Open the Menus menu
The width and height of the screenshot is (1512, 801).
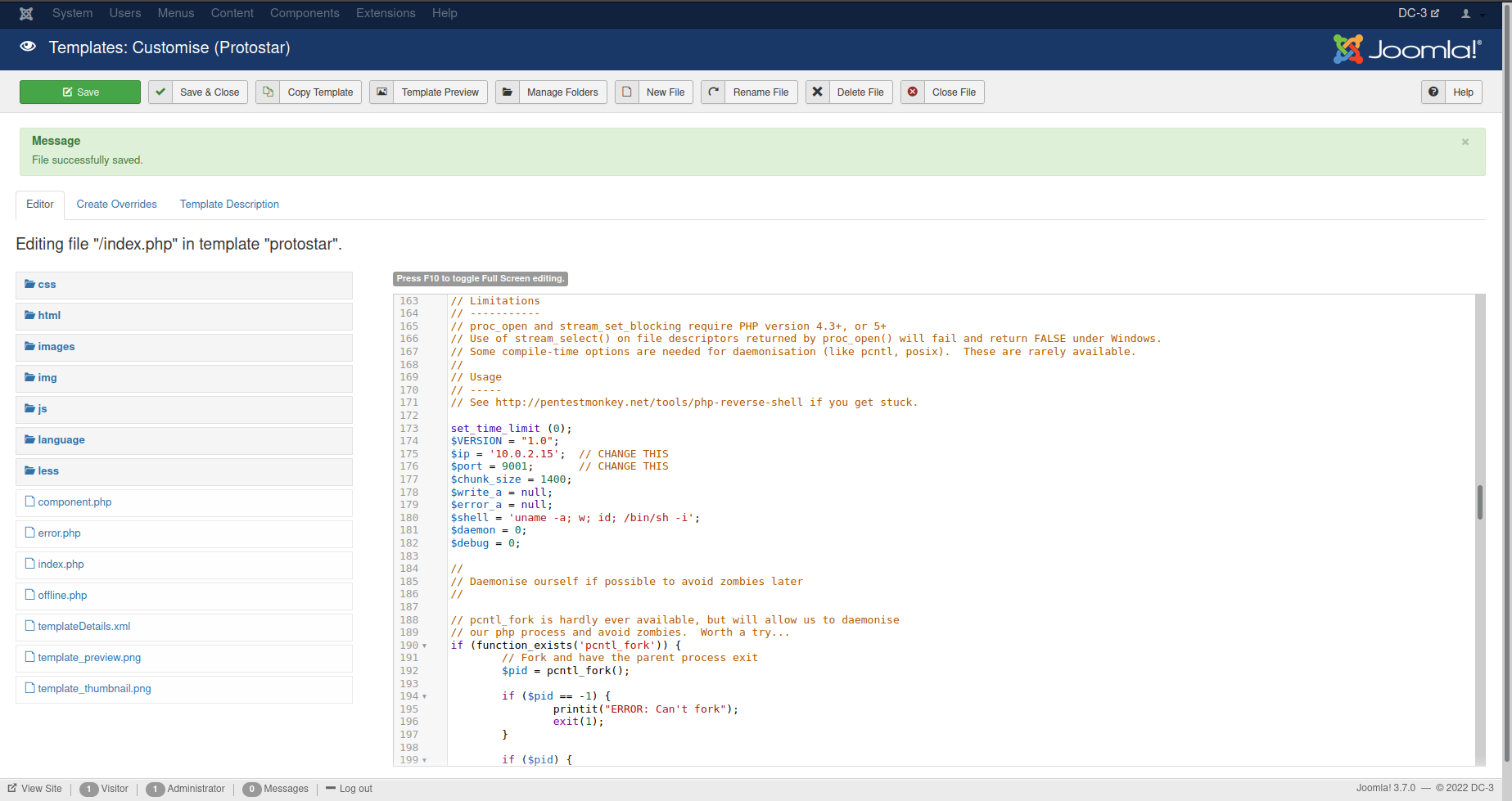pos(176,13)
